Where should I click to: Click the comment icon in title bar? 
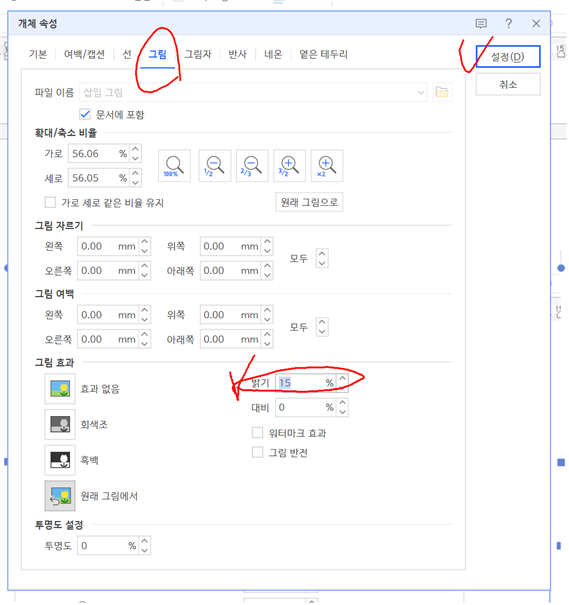(481, 24)
